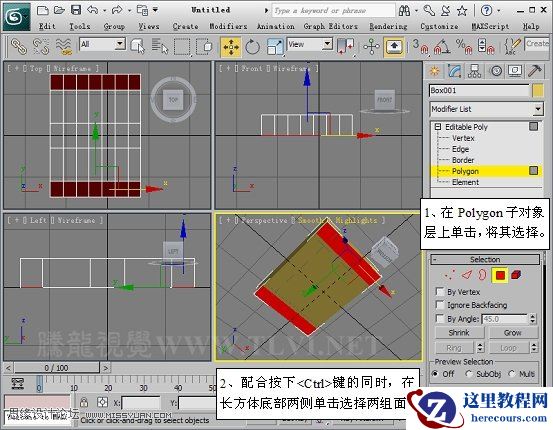553x430 pixels.
Task: Select the Vertex sub-object selection icon
Action: click(x=450, y=275)
